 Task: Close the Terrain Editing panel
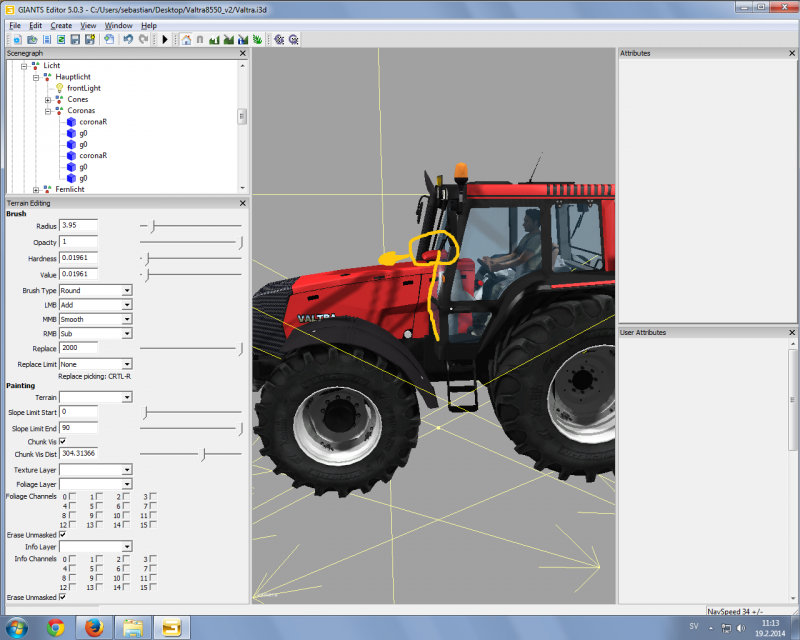click(x=243, y=203)
